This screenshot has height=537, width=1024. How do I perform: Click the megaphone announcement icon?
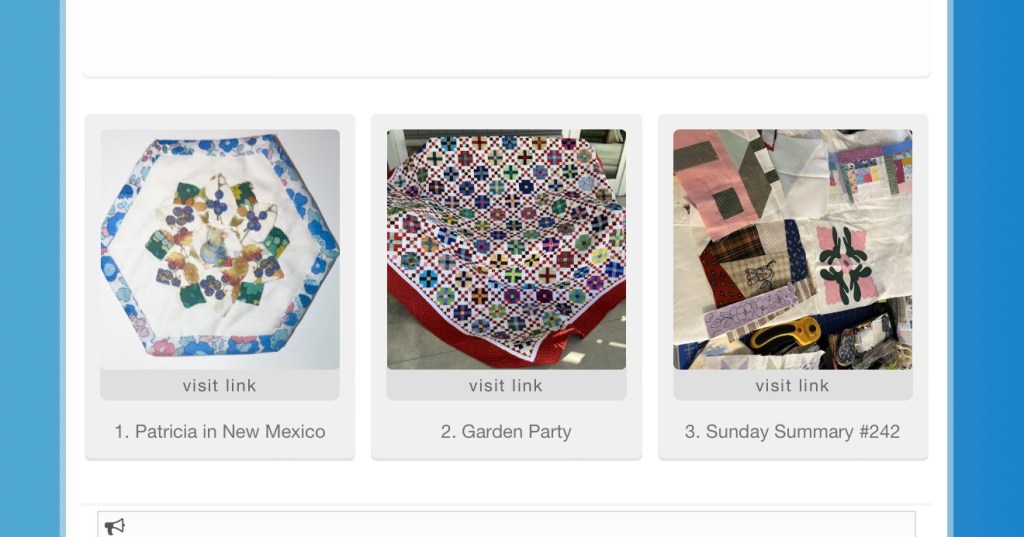[x=115, y=526]
